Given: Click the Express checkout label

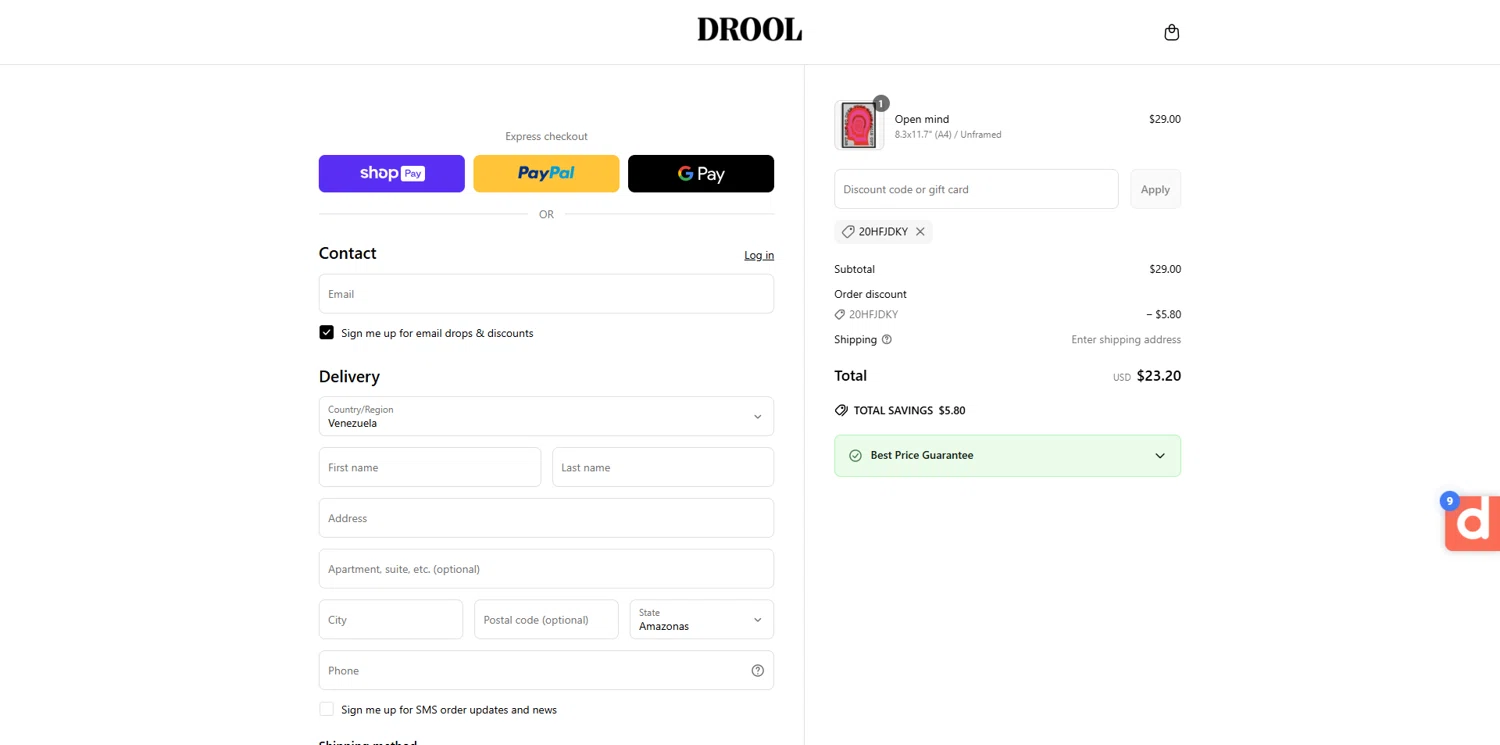Looking at the screenshot, I should (546, 136).
